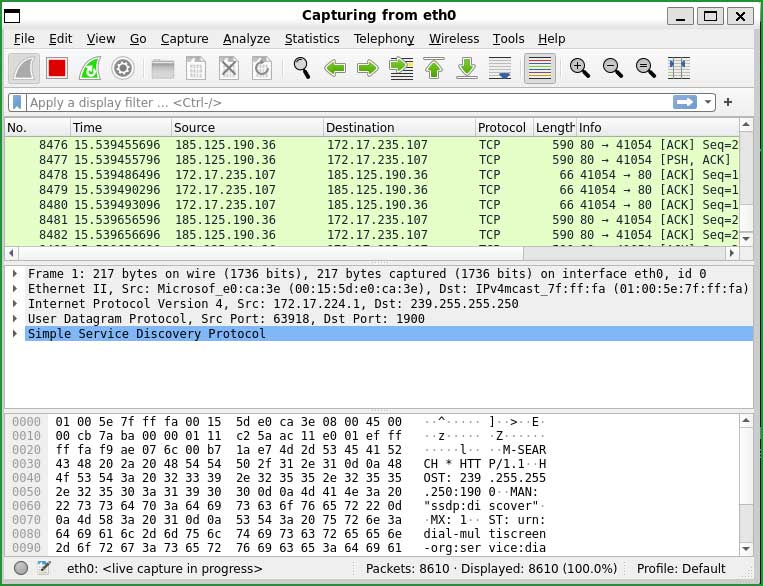Image resolution: width=763 pixels, height=586 pixels.
Task: Open capture options gear icon
Action: [123, 68]
